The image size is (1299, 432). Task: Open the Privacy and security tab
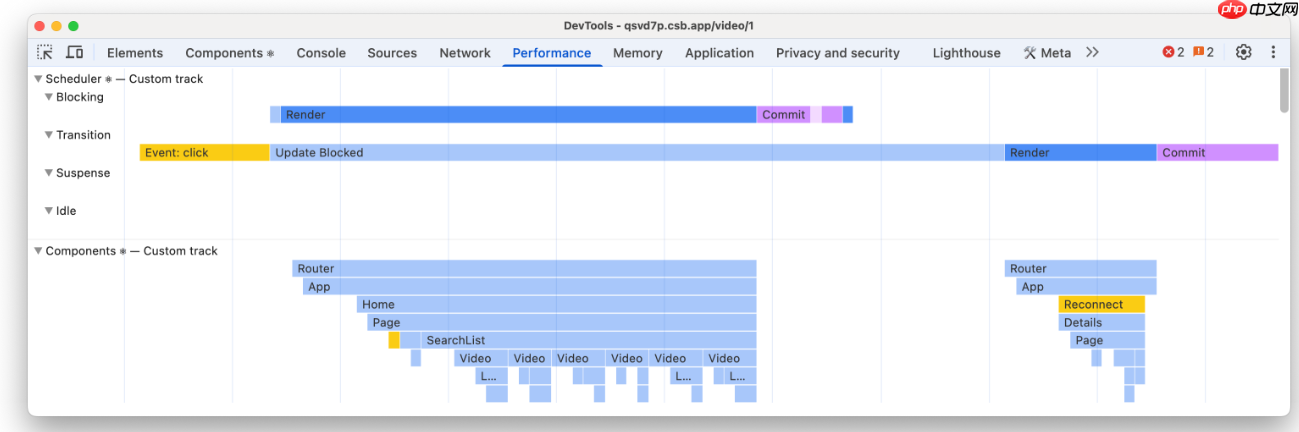point(838,53)
